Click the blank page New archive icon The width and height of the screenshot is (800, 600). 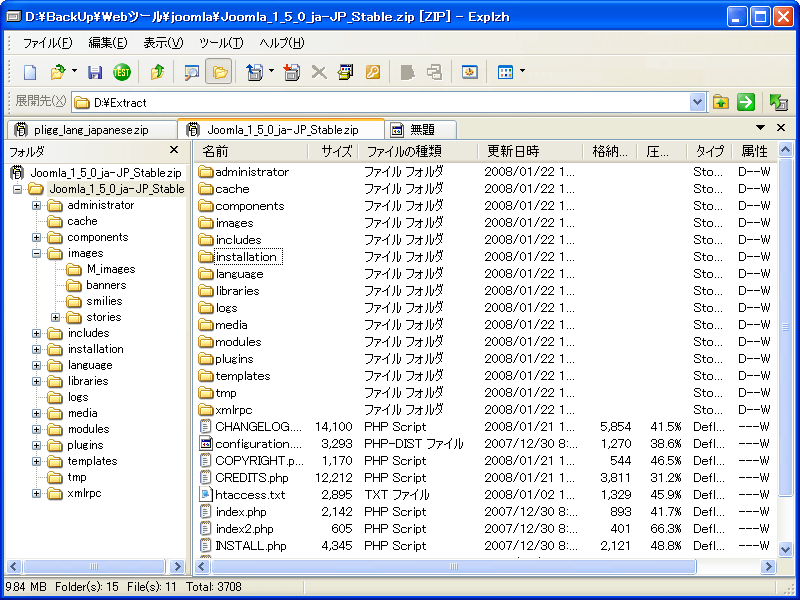tap(30, 72)
